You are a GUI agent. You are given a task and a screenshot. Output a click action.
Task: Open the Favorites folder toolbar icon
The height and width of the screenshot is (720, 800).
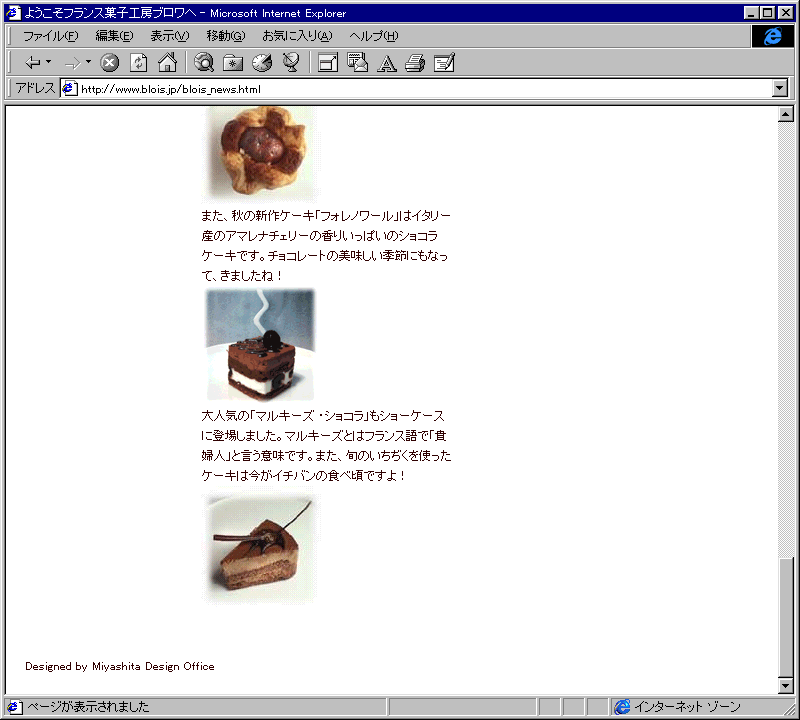(x=233, y=63)
